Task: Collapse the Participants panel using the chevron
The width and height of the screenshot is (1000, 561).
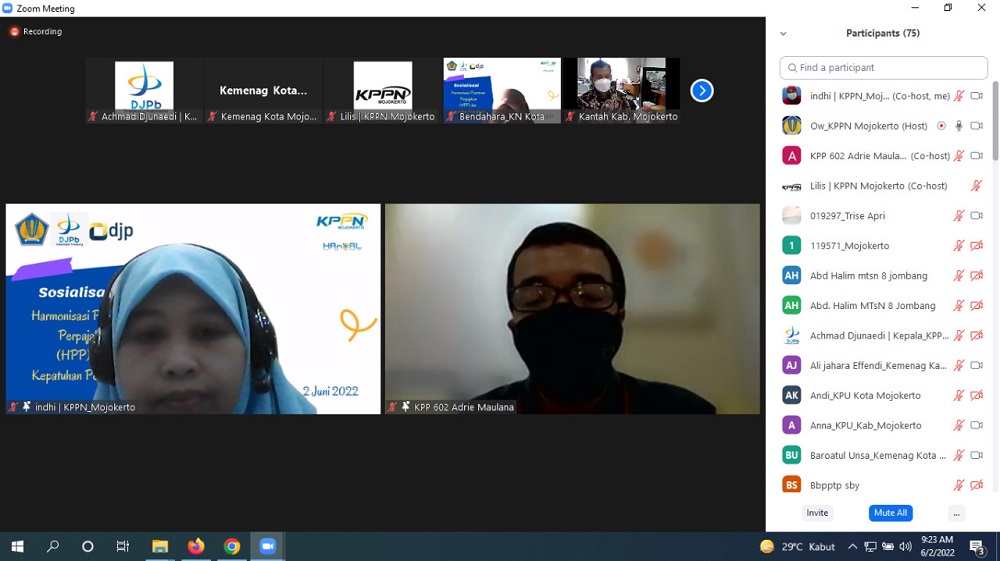Action: 783,34
